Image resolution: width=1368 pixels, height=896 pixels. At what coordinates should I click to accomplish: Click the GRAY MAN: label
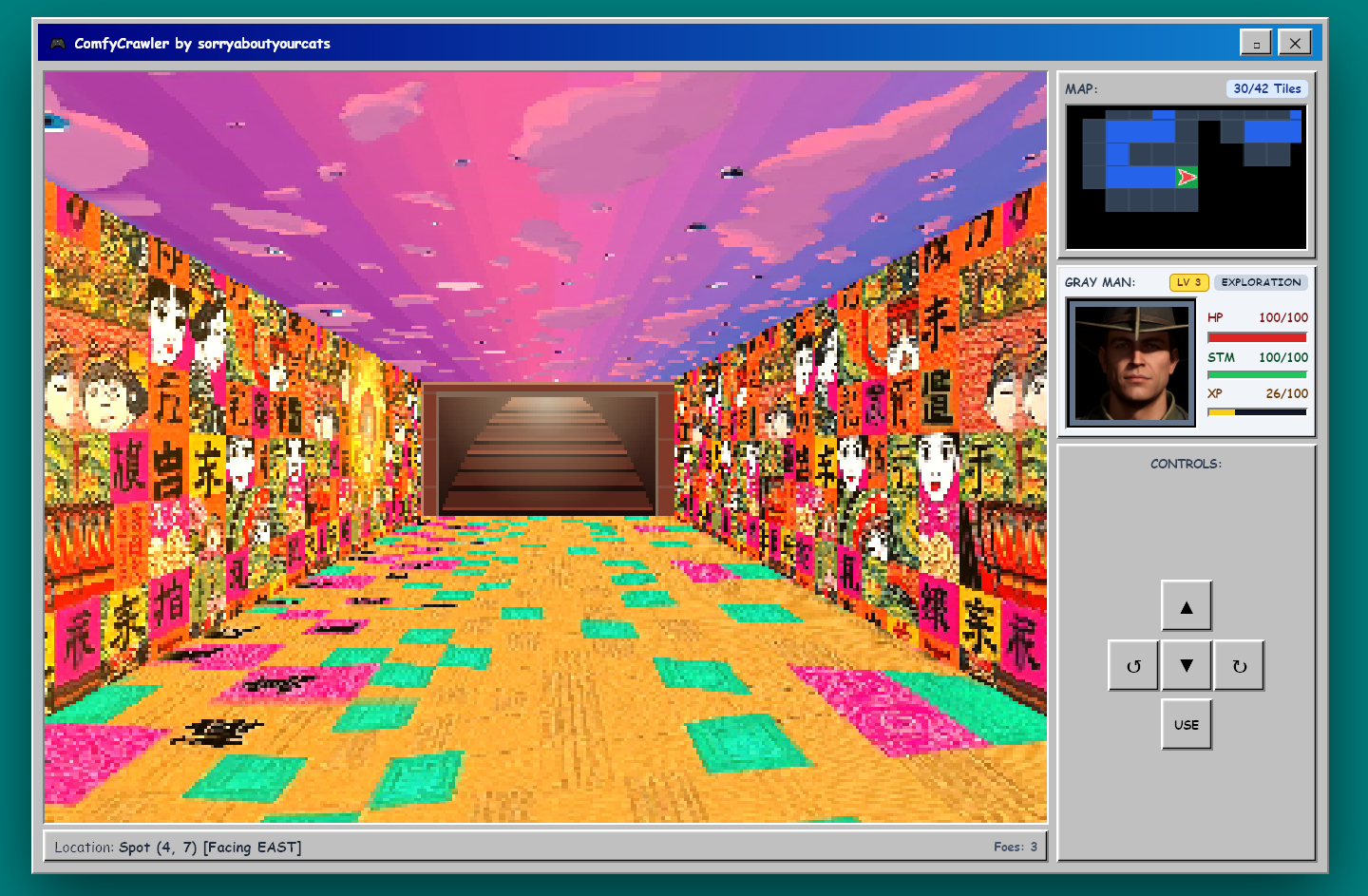coord(1100,282)
